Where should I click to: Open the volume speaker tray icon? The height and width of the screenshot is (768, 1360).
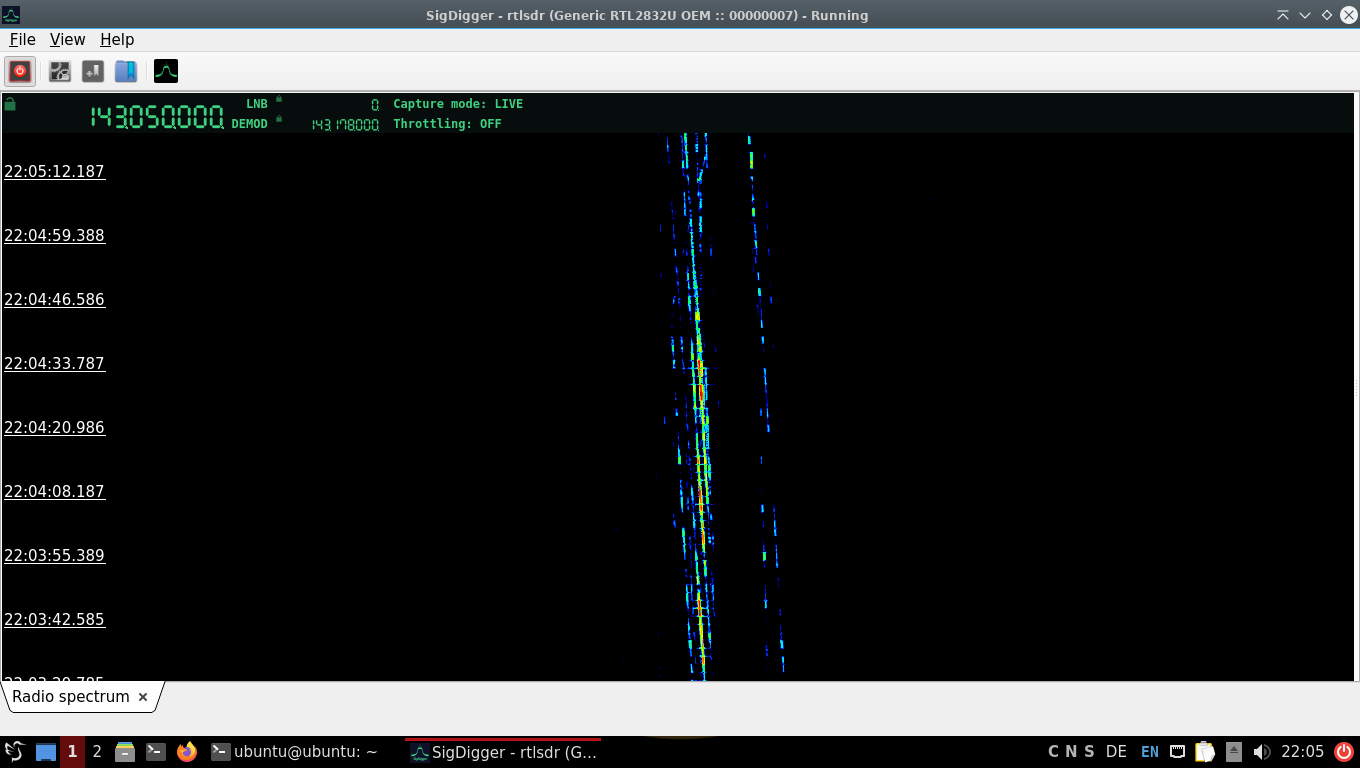pyautogui.click(x=1261, y=752)
